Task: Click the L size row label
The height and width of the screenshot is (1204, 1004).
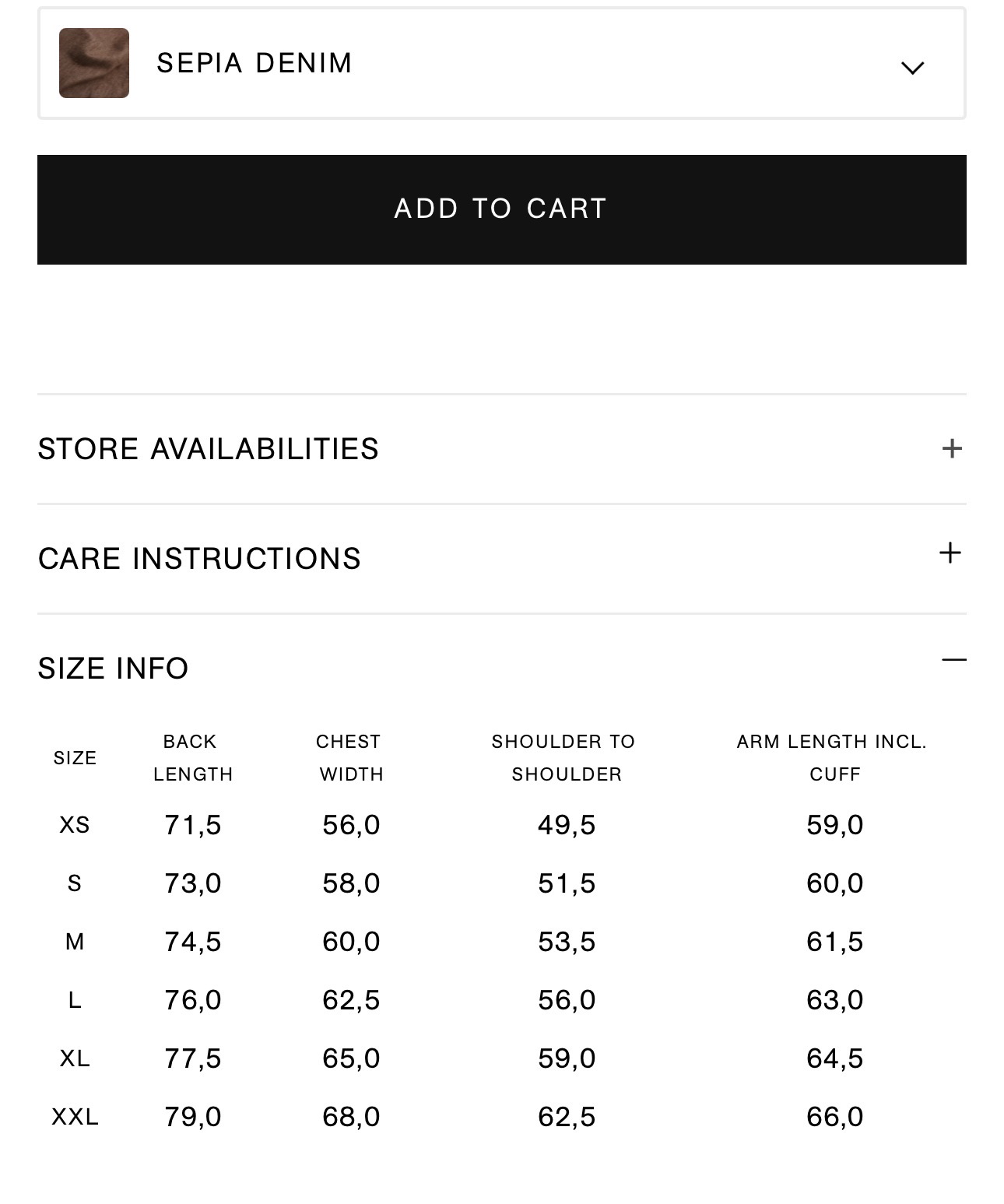Action: pos(75,1000)
